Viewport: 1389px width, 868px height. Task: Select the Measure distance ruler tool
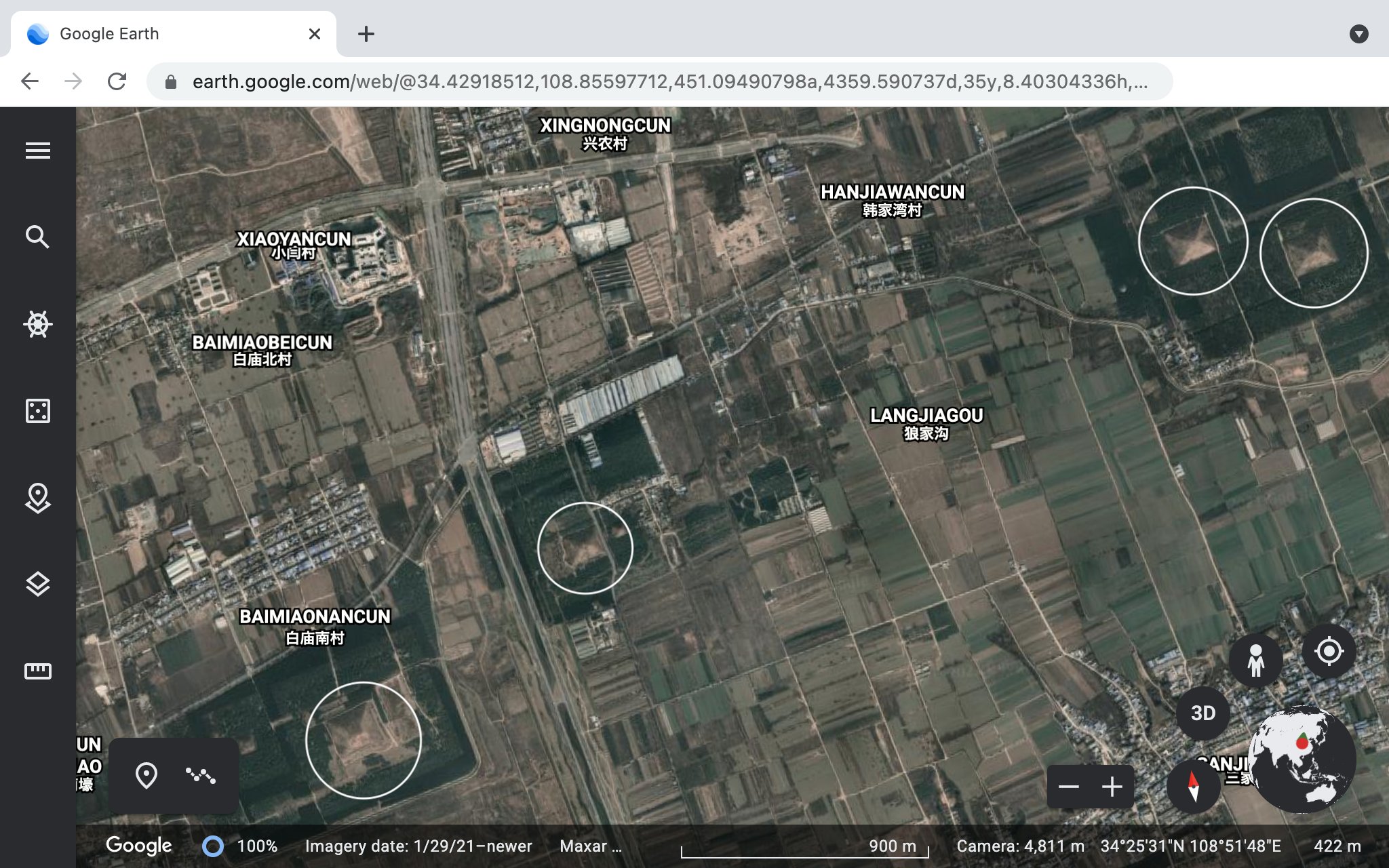[x=38, y=671]
